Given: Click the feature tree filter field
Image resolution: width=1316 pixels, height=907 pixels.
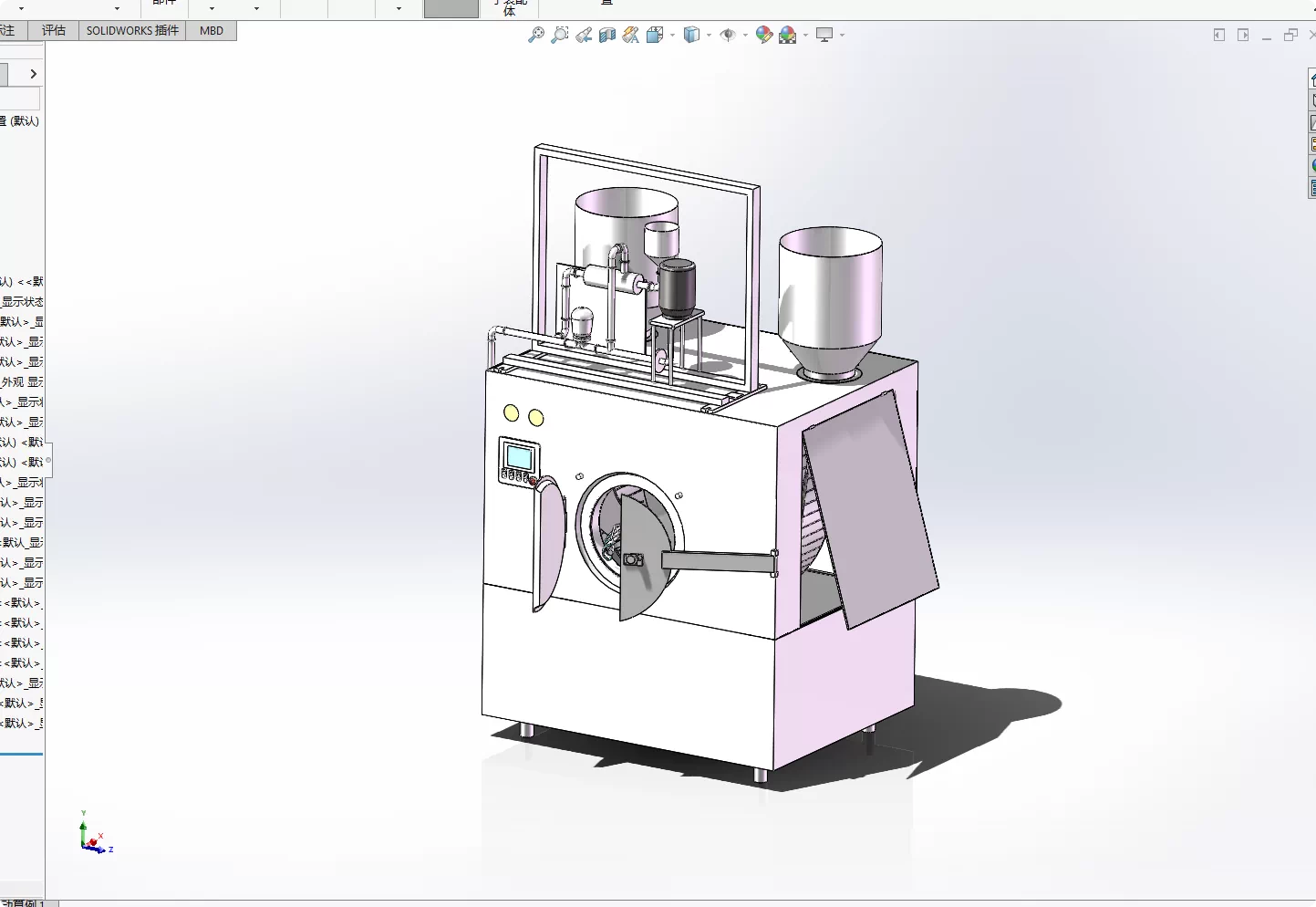Looking at the screenshot, I should click(x=20, y=99).
